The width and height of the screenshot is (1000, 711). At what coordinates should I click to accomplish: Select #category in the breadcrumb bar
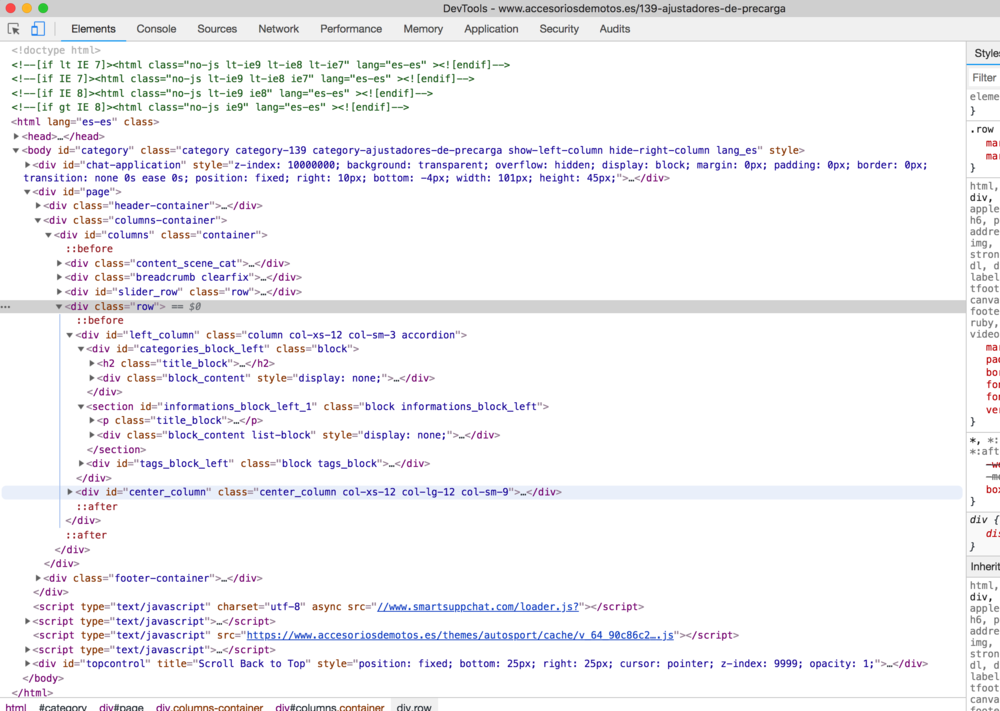click(63, 707)
